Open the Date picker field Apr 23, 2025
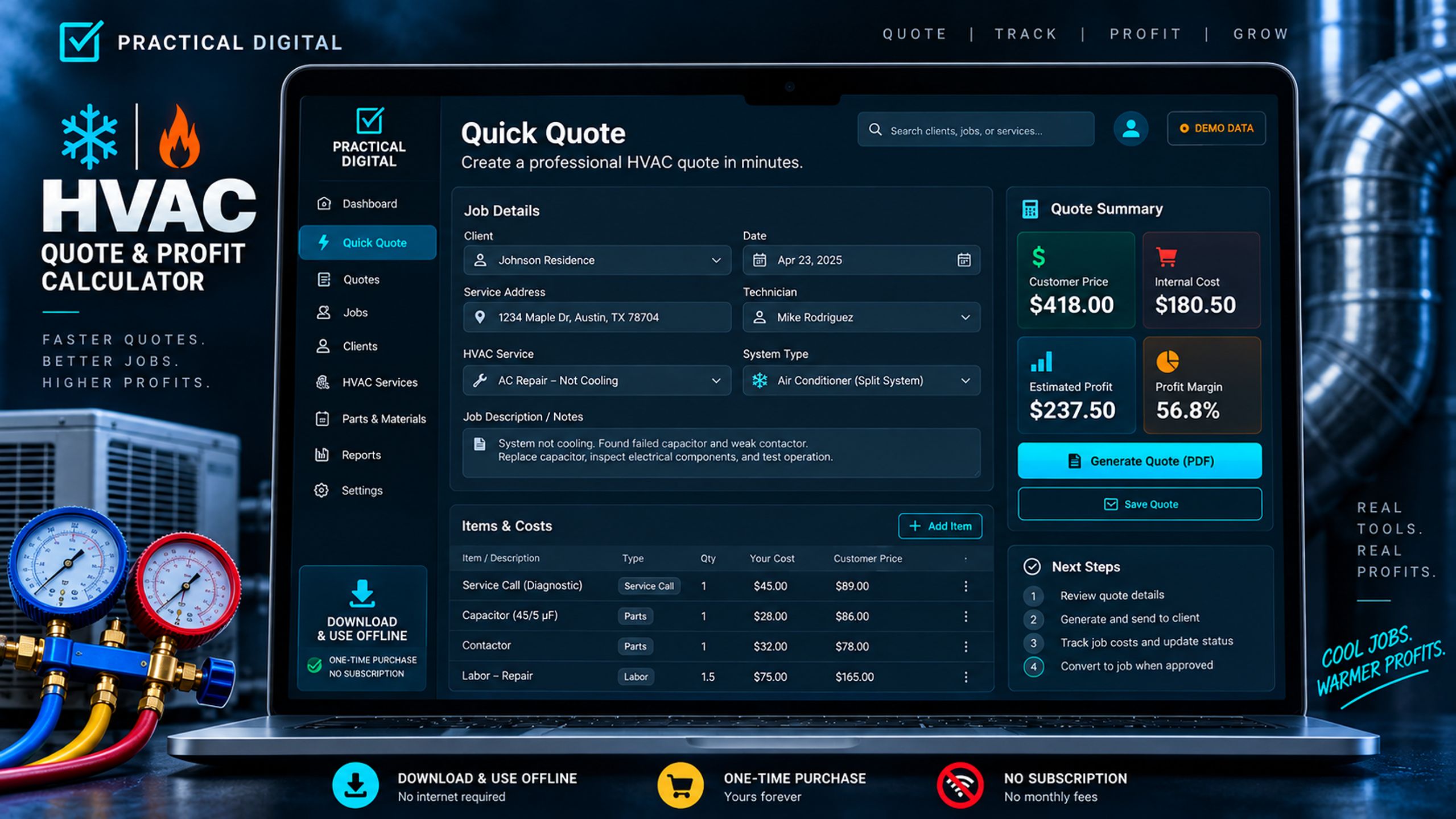Image resolution: width=1456 pixels, height=819 pixels. pyautogui.click(x=861, y=260)
